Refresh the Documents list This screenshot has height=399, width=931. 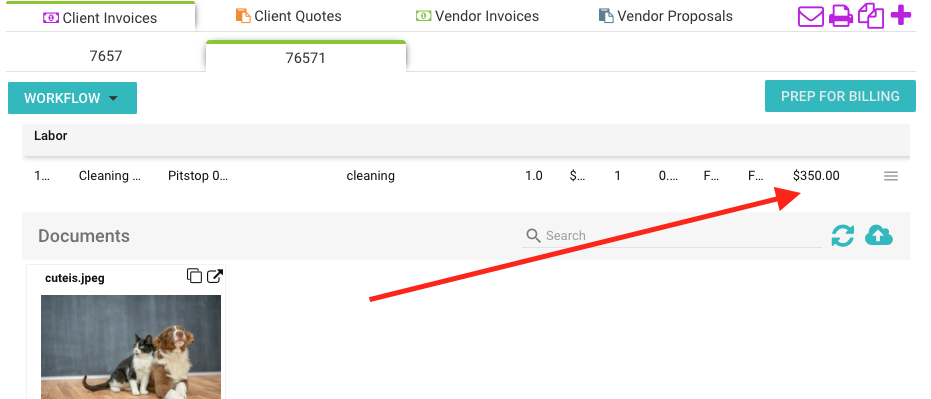tap(843, 236)
